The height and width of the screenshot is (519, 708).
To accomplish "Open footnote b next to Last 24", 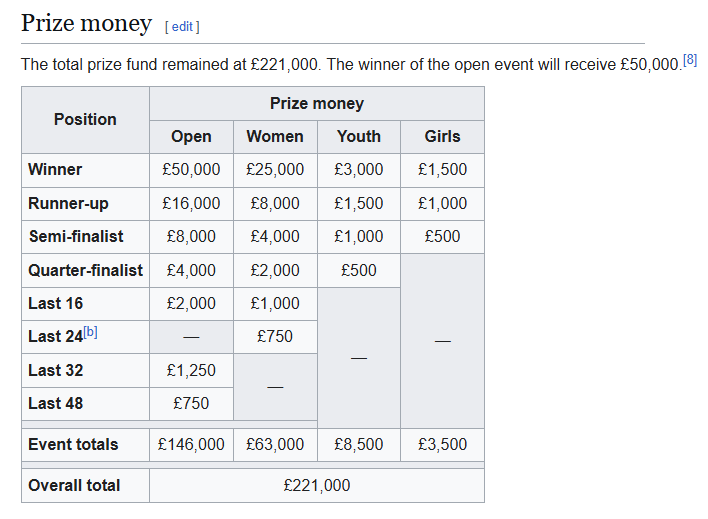I will tap(90, 332).
